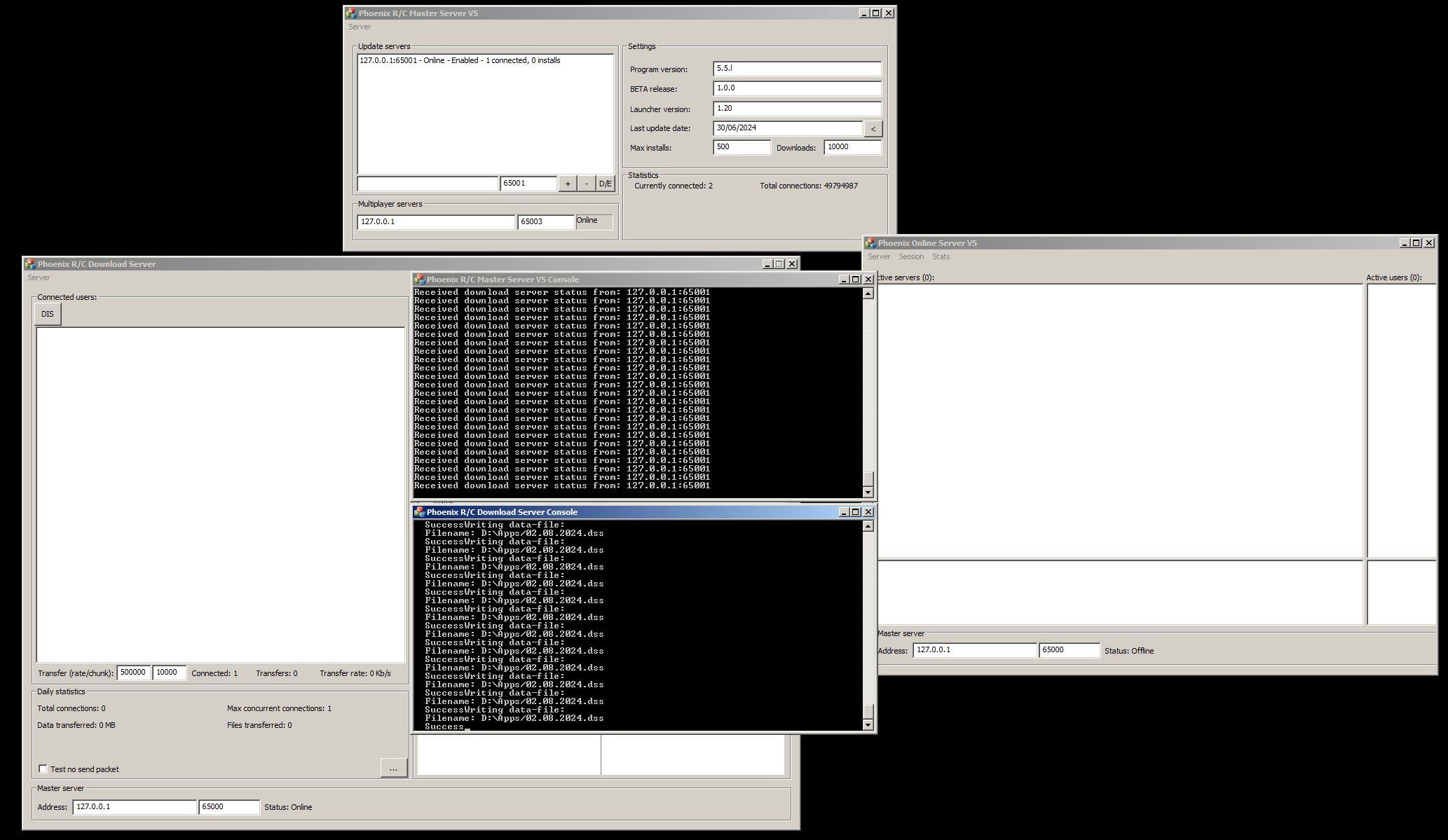Click the Multiplayer server Online status text
Viewport: 1448px width, 840px height.
point(587,220)
